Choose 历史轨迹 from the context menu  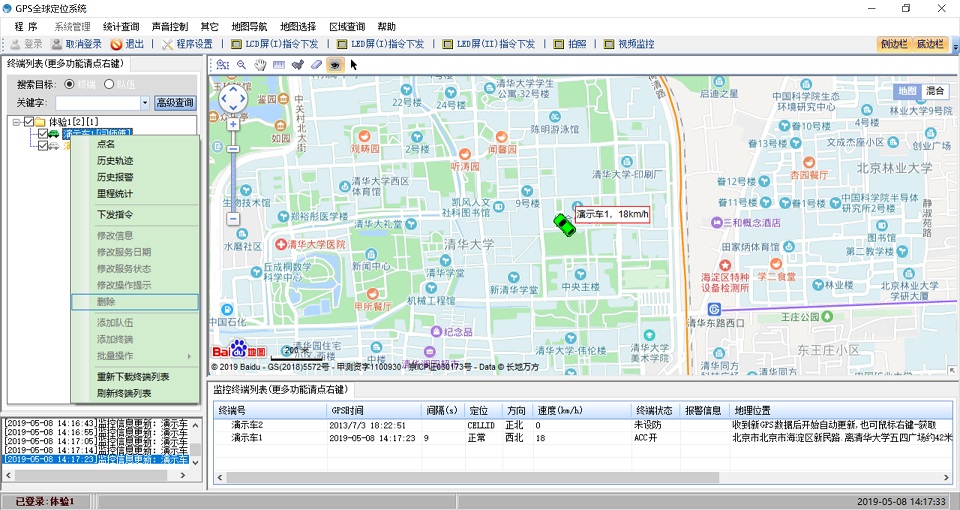click(x=135, y=160)
